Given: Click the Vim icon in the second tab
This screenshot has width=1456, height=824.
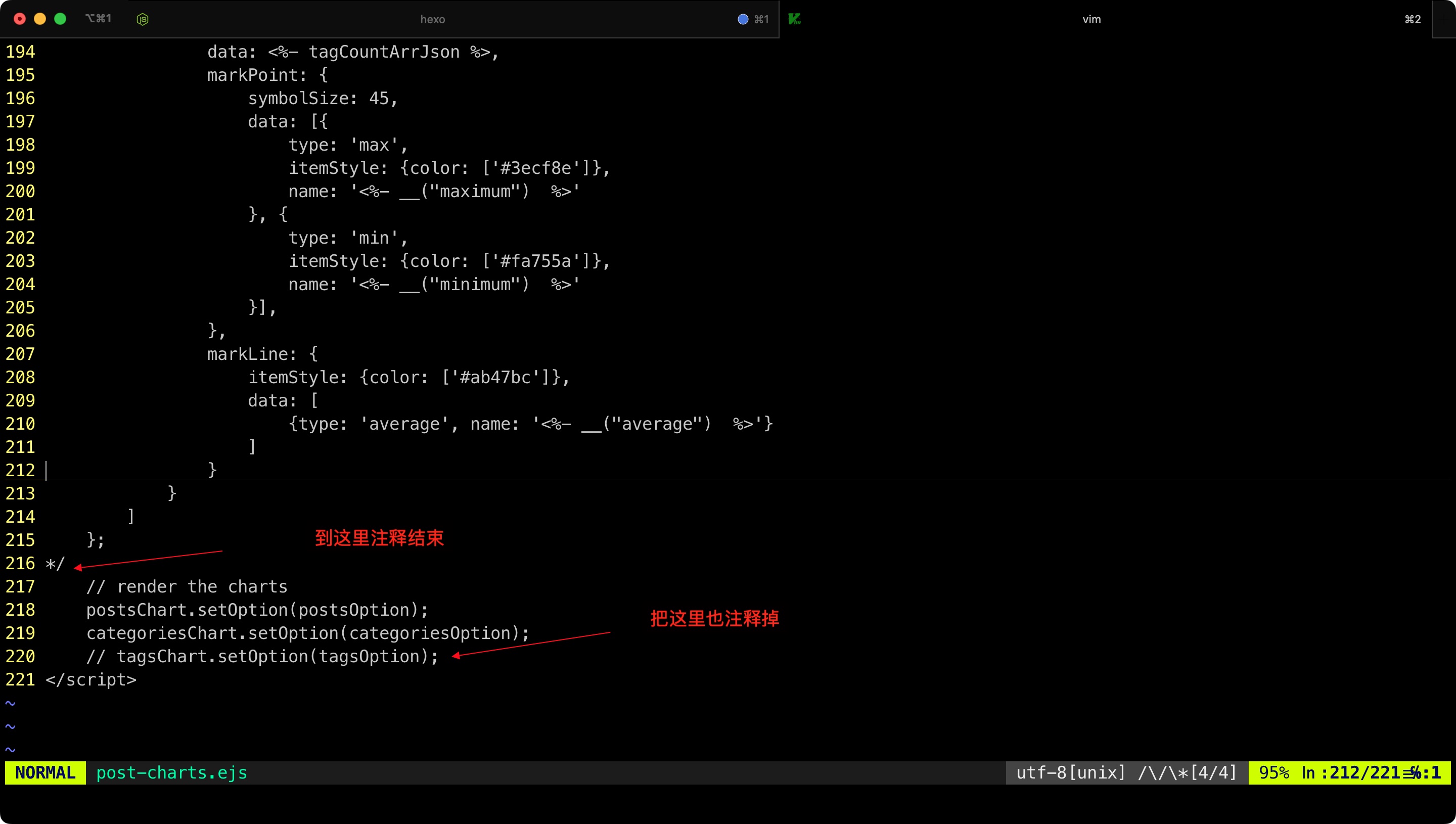Looking at the screenshot, I should pos(795,19).
